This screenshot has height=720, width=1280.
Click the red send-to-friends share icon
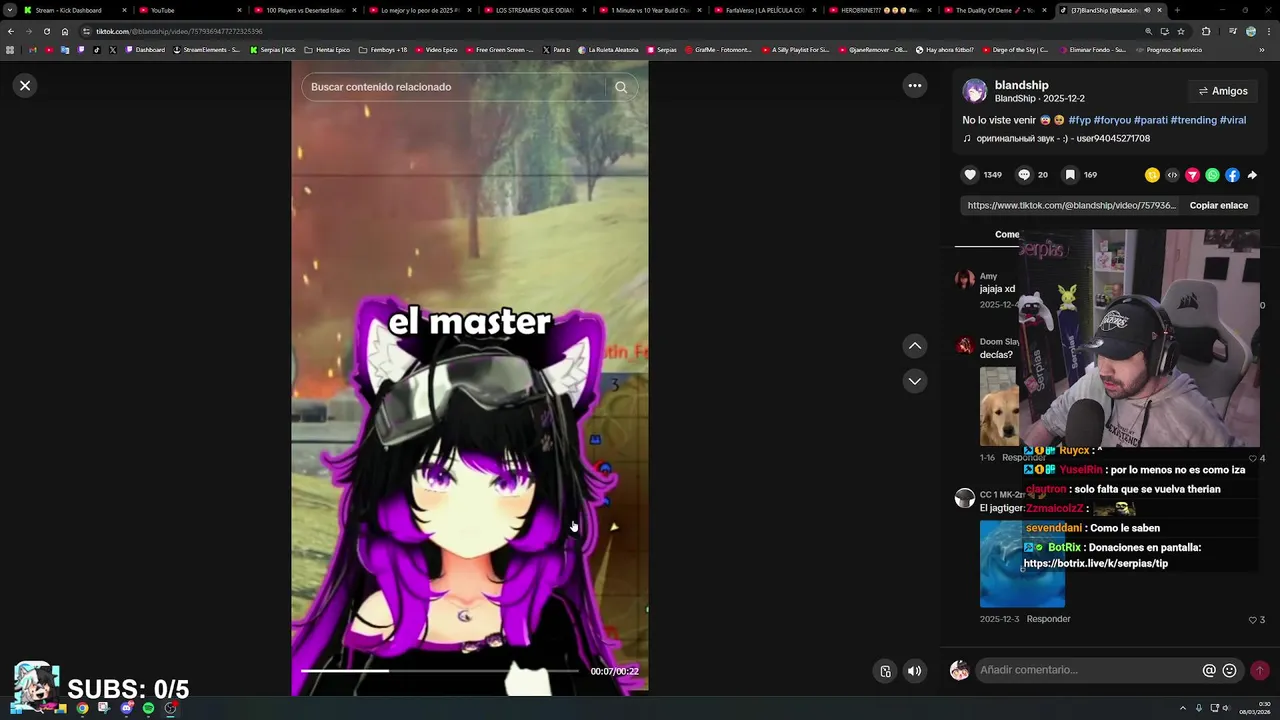(1192, 175)
